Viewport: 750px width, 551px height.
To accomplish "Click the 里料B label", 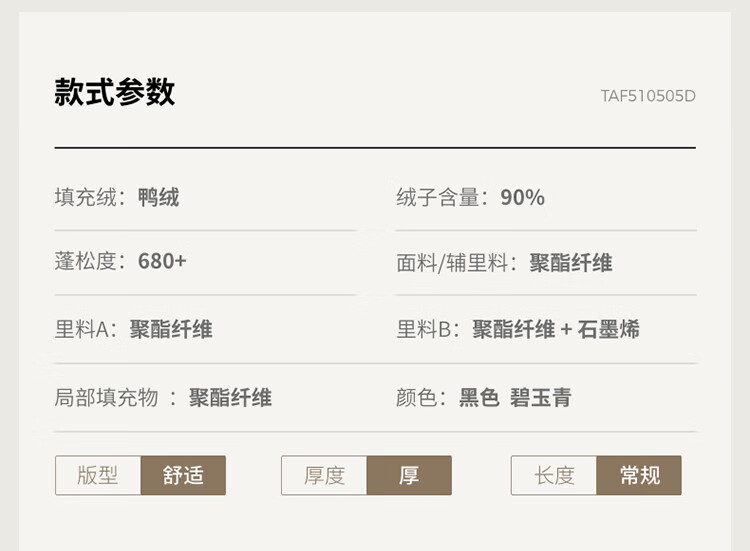I will [x=428, y=330].
